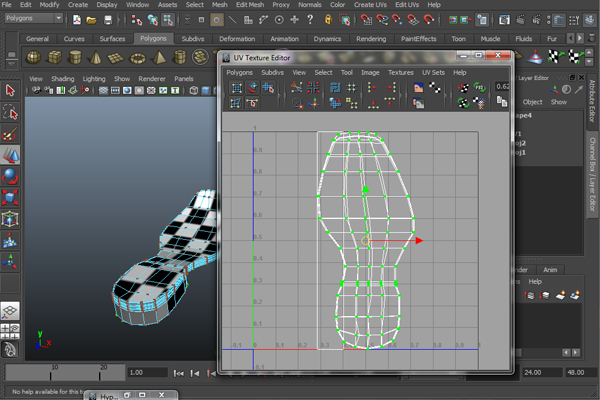Switch to the Rendering shelf tab
The image size is (600, 400).
click(371, 39)
